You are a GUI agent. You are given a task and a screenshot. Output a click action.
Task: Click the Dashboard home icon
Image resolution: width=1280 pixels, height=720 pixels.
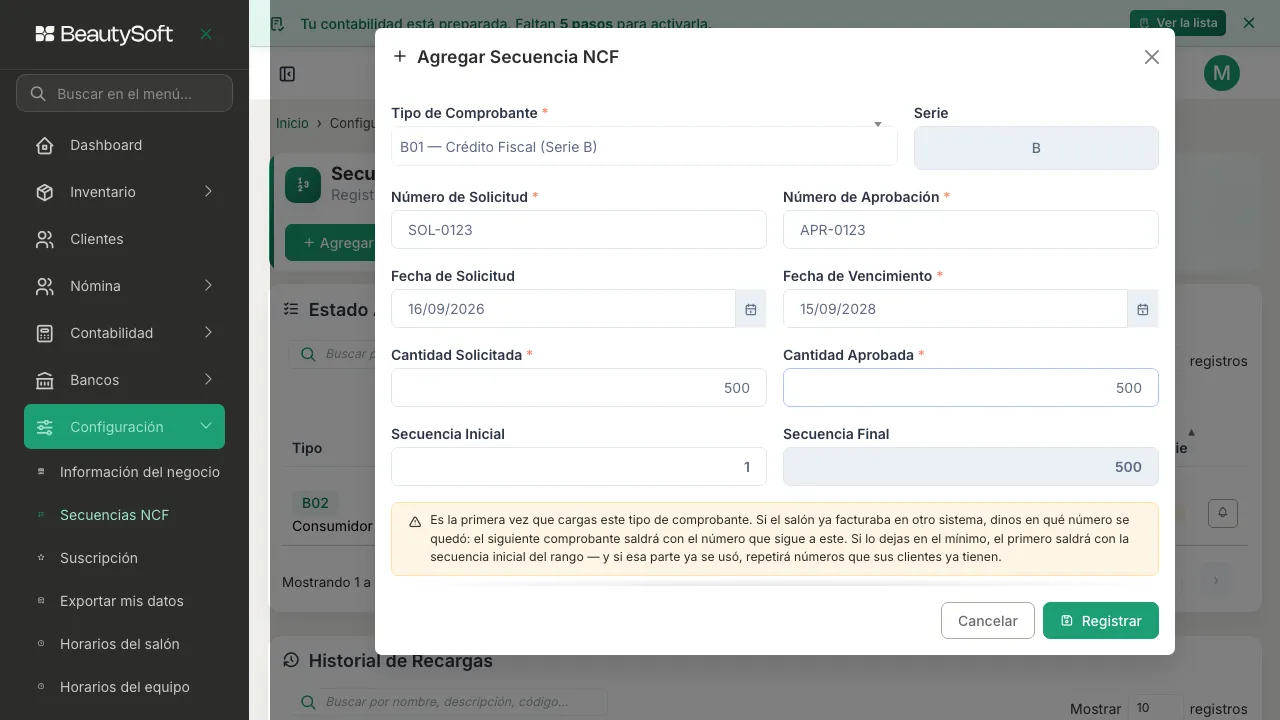pos(44,145)
